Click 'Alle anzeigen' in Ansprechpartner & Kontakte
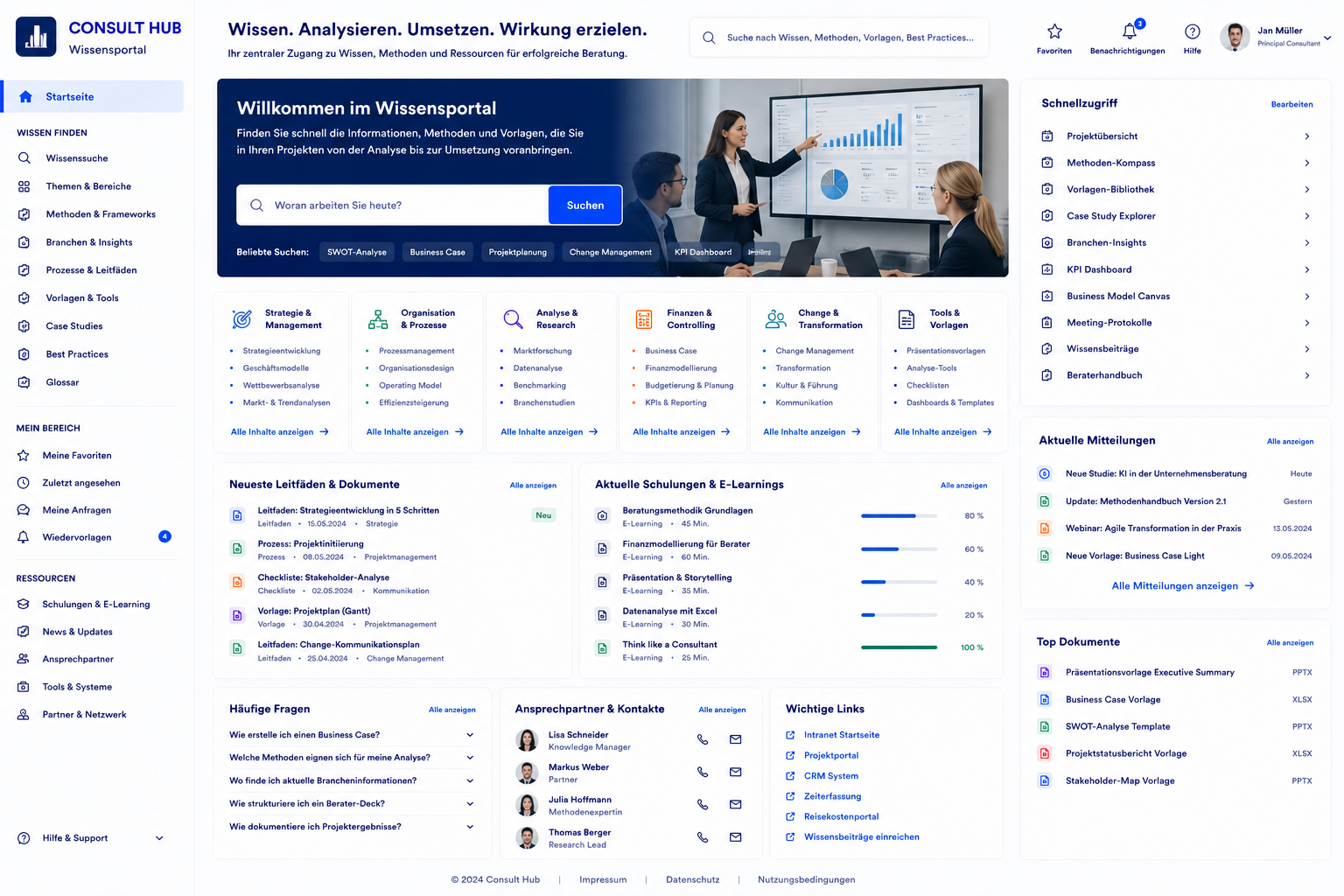 722,710
